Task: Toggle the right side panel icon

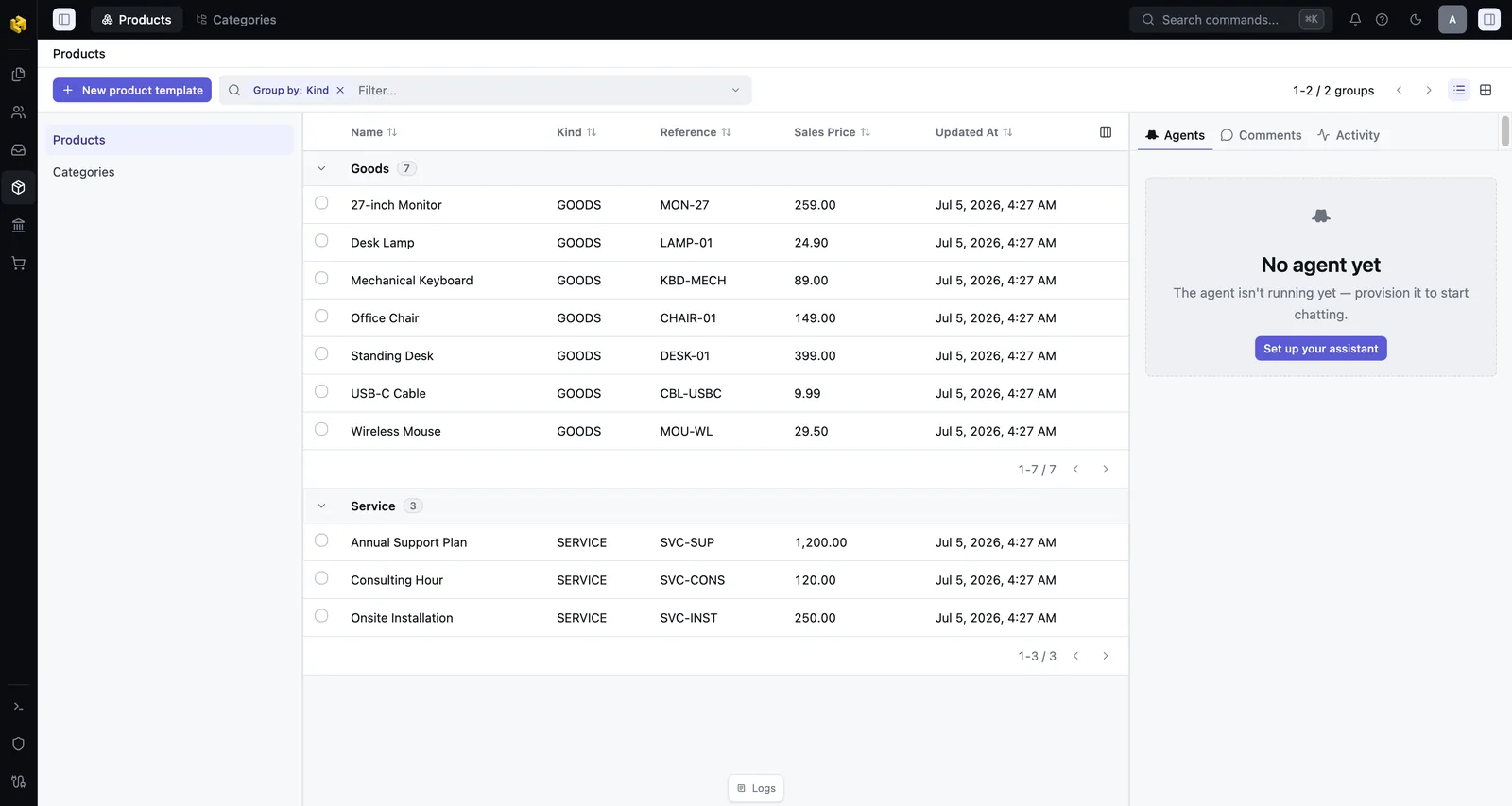Action: click(x=1489, y=19)
